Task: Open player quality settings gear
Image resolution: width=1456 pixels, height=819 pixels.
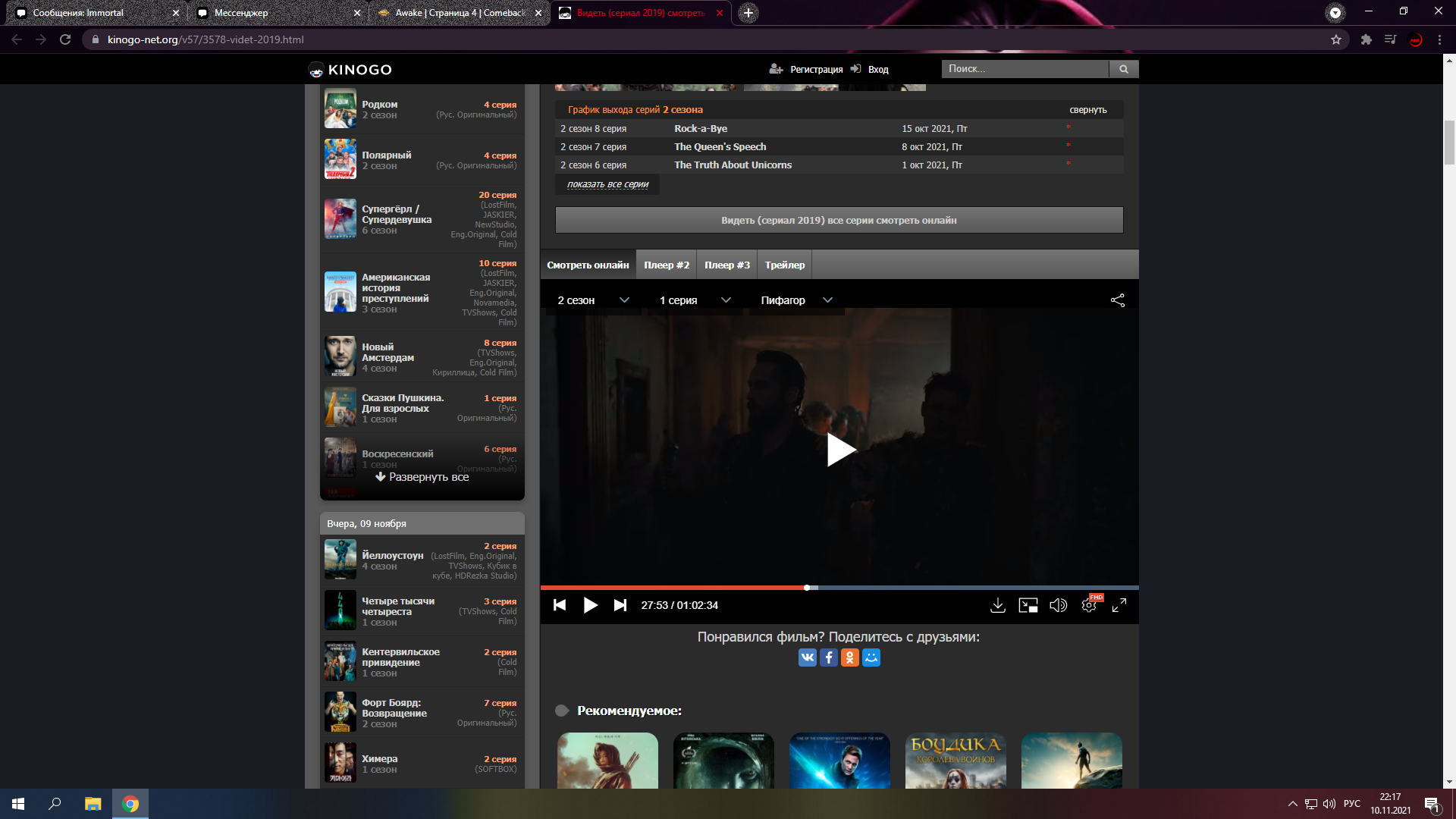Action: (x=1089, y=606)
